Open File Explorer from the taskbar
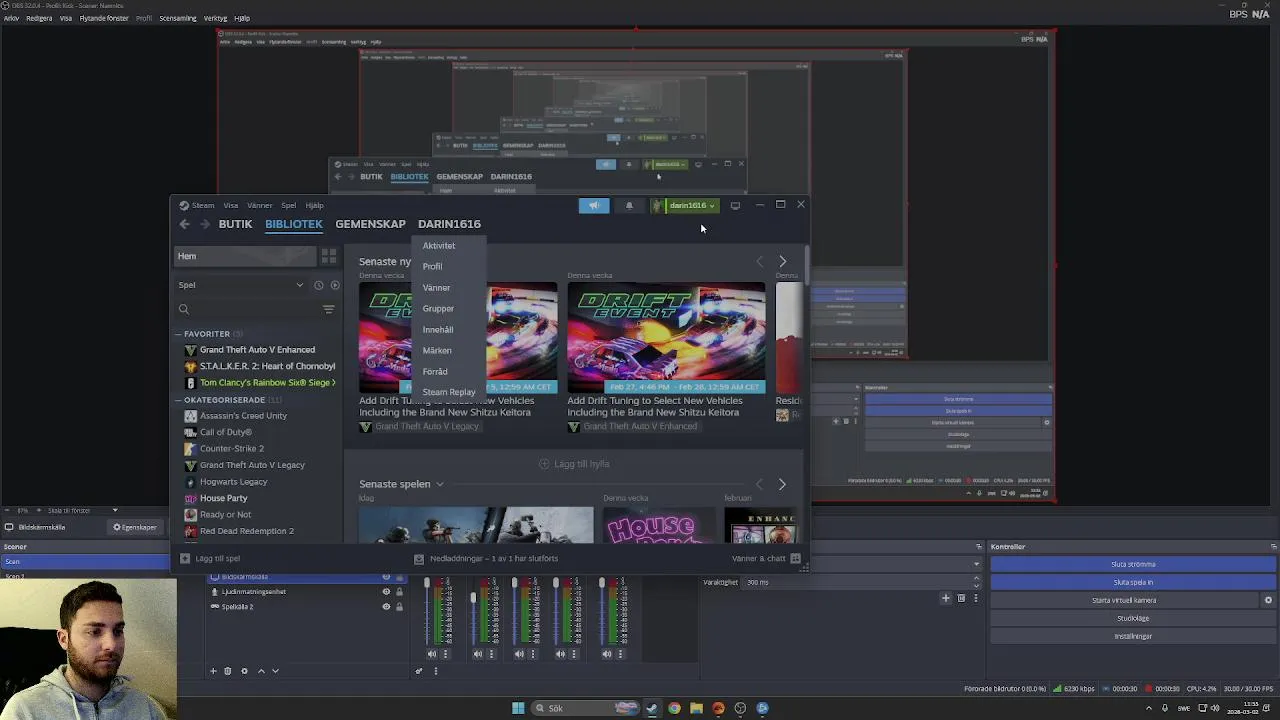 click(x=696, y=708)
